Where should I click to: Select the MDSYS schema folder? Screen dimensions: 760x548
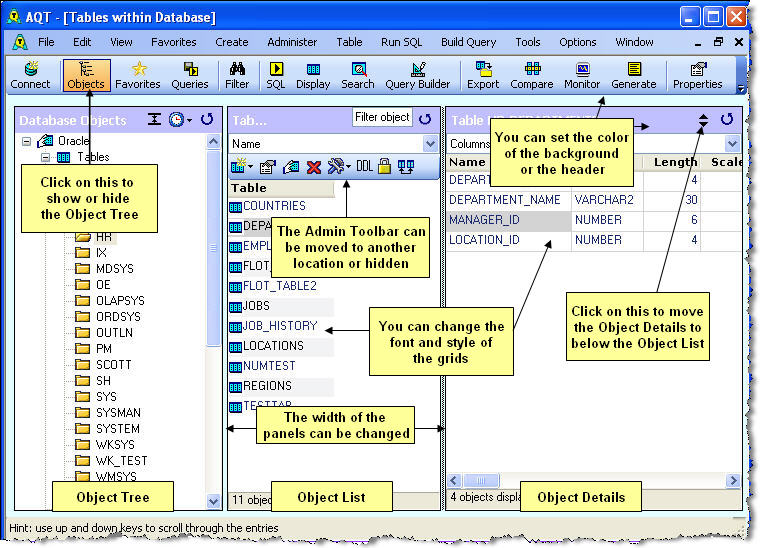point(105,268)
